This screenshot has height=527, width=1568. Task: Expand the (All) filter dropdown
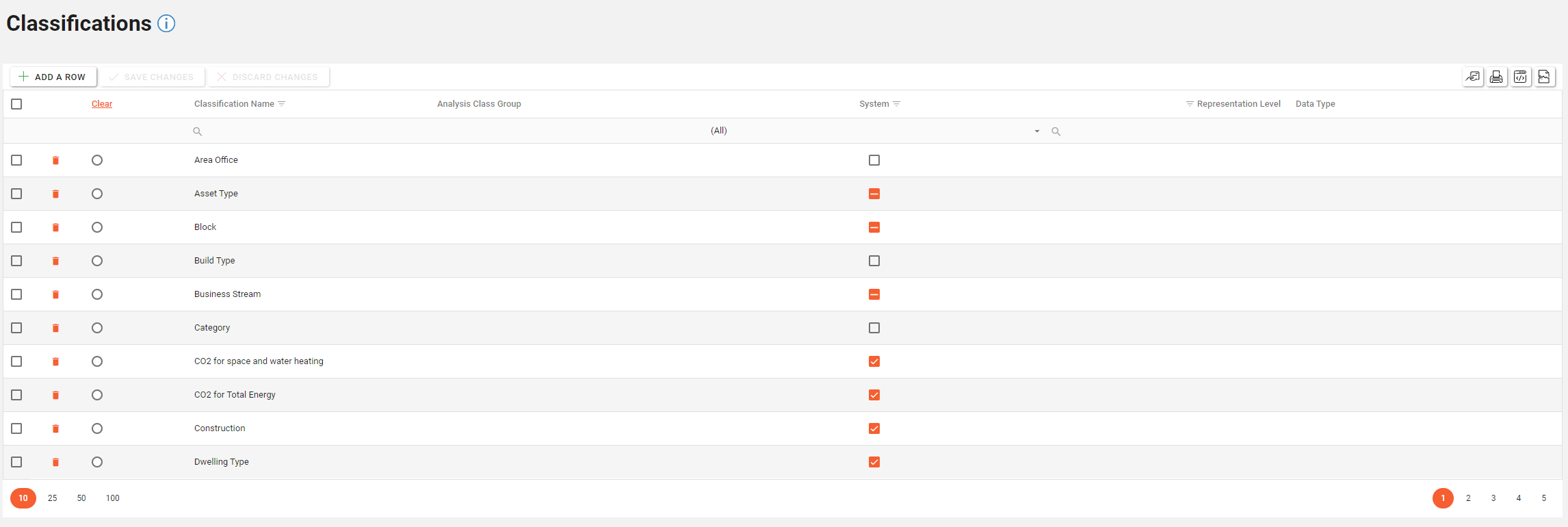(1036, 131)
